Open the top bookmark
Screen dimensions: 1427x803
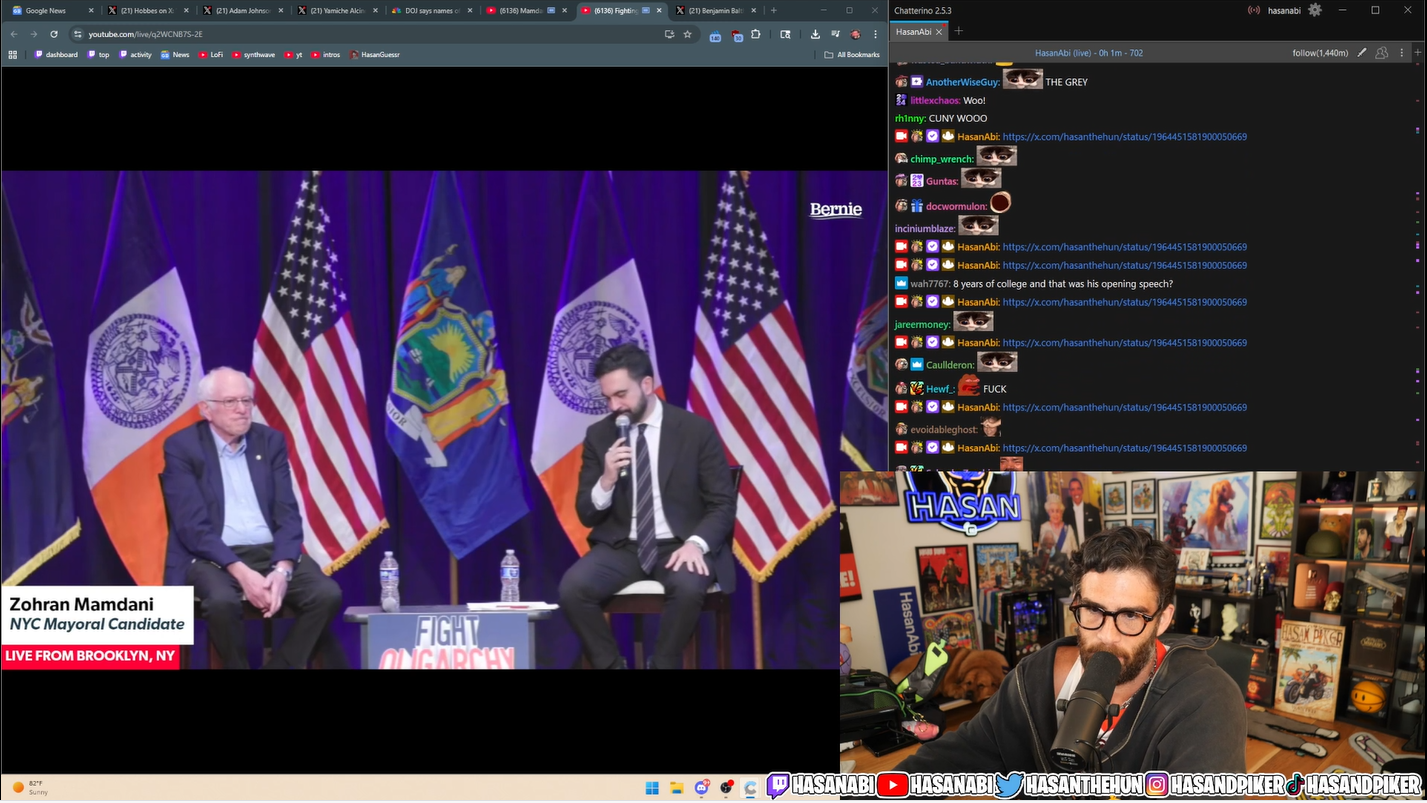(98, 55)
